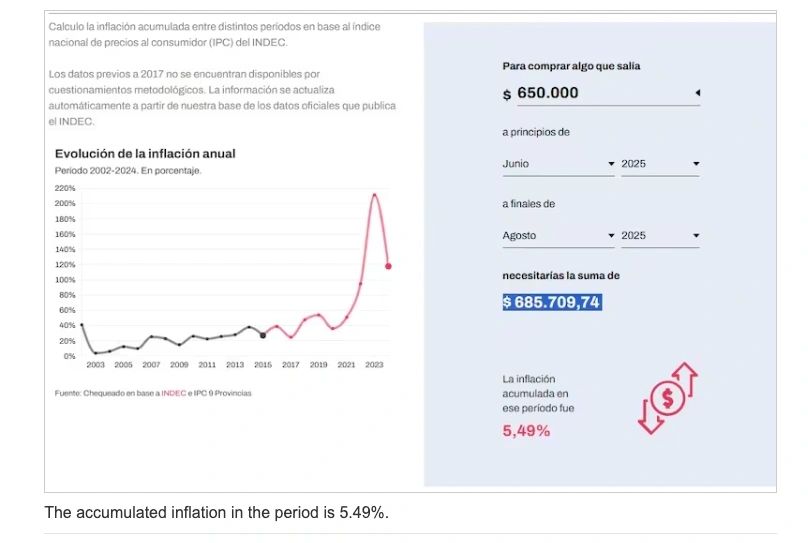The width and height of the screenshot is (808, 543).
Task: Click the 'Evolución de la inflación anual' title
Action: (x=145, y=154)
